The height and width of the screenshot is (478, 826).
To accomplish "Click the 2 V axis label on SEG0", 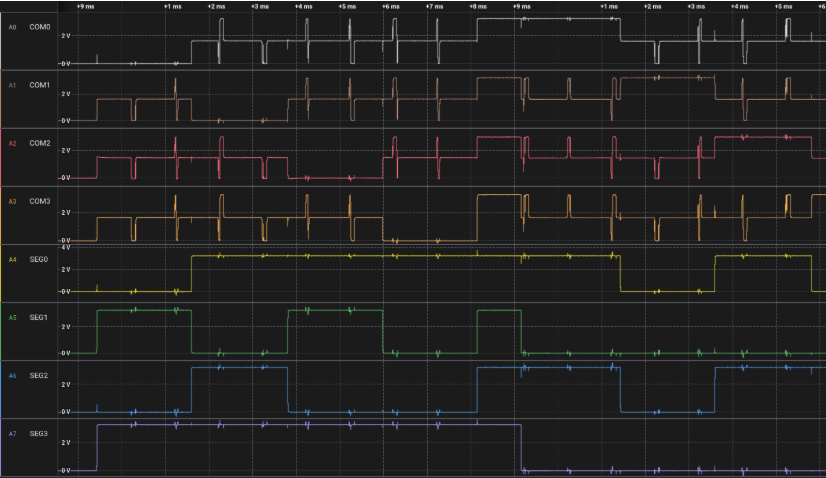I will tap(66, 269).
